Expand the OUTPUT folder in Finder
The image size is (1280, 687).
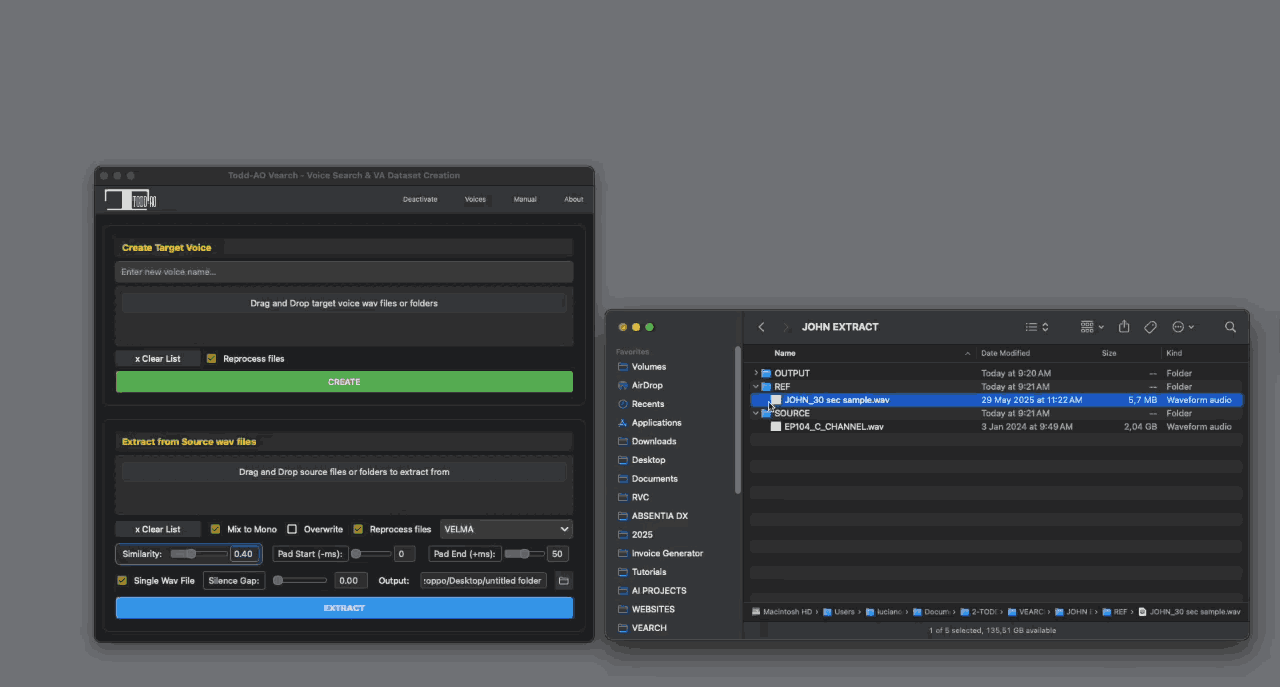pyautogui.click(x=755, y=372)
